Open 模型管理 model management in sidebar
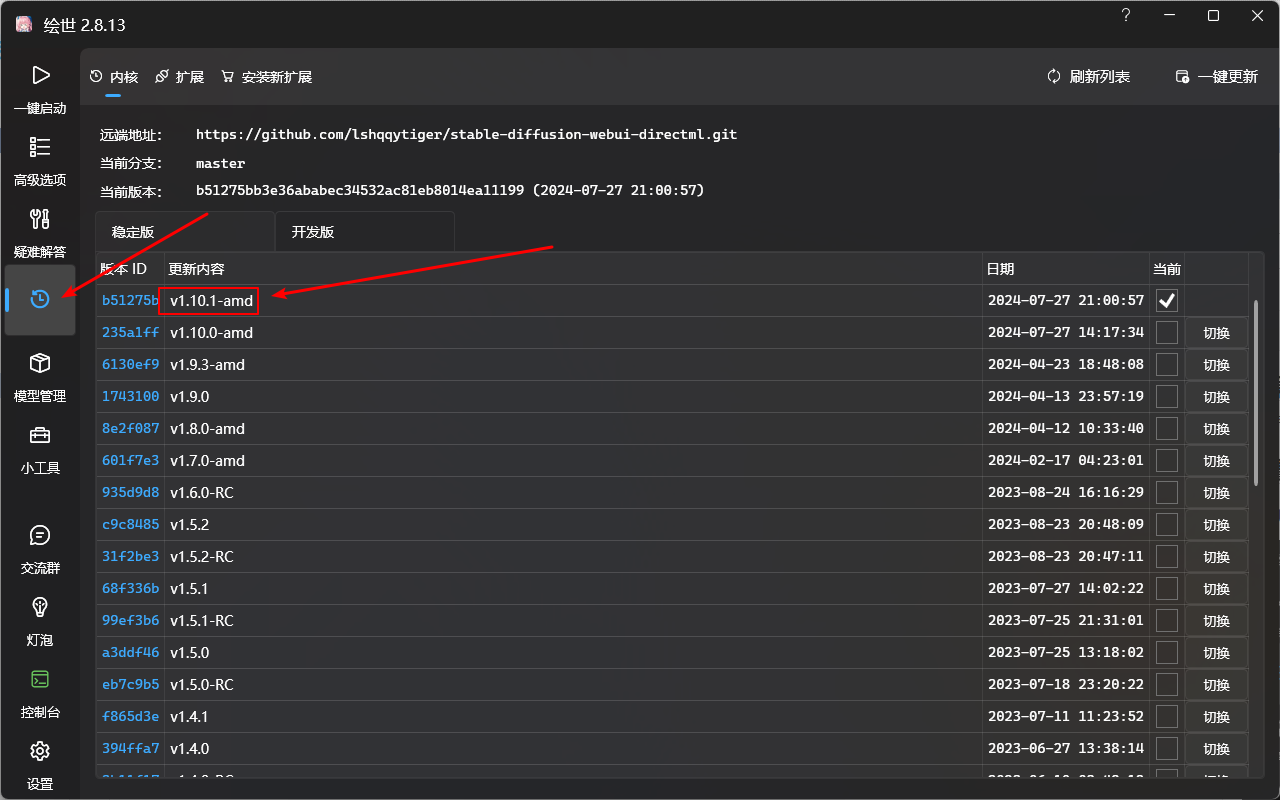 tap(40, 377)
